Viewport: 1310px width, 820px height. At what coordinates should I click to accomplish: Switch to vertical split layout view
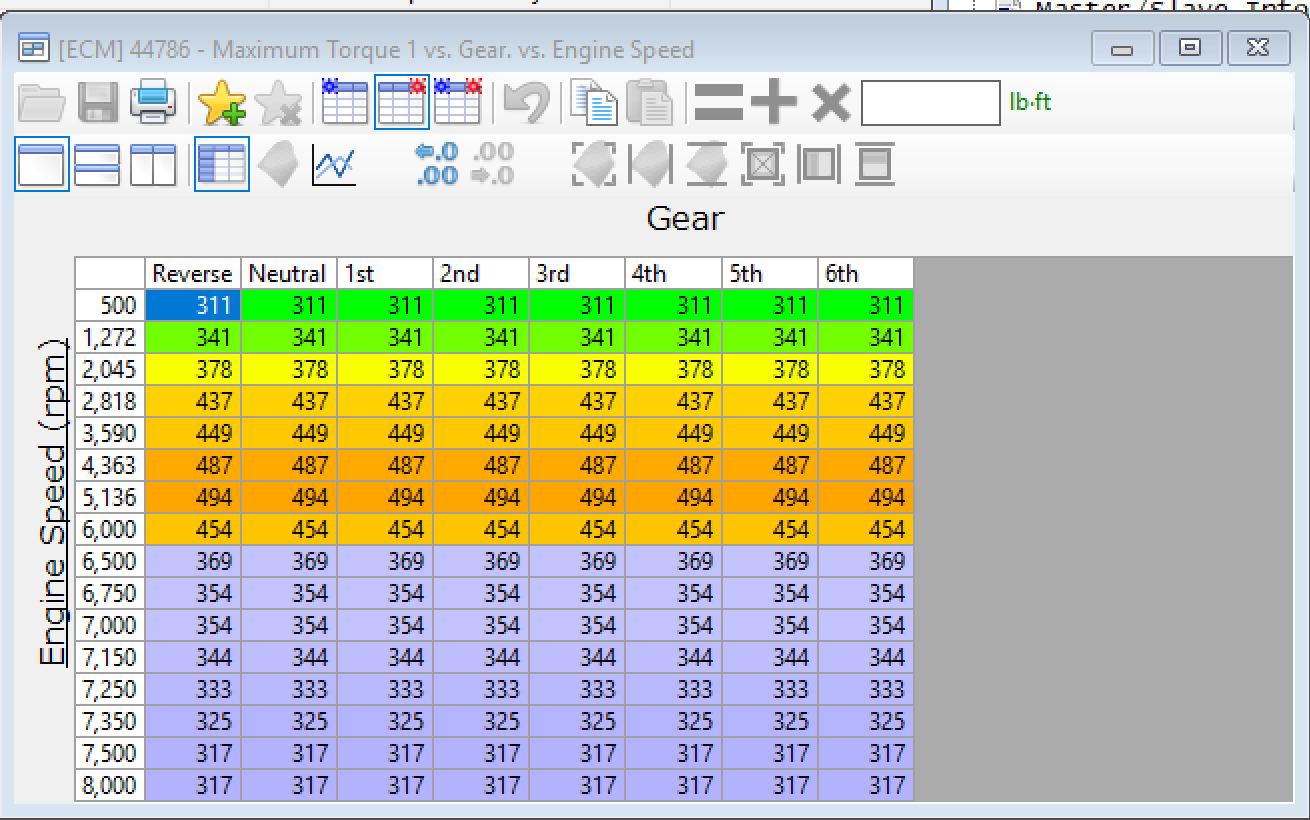coord(153,164)
